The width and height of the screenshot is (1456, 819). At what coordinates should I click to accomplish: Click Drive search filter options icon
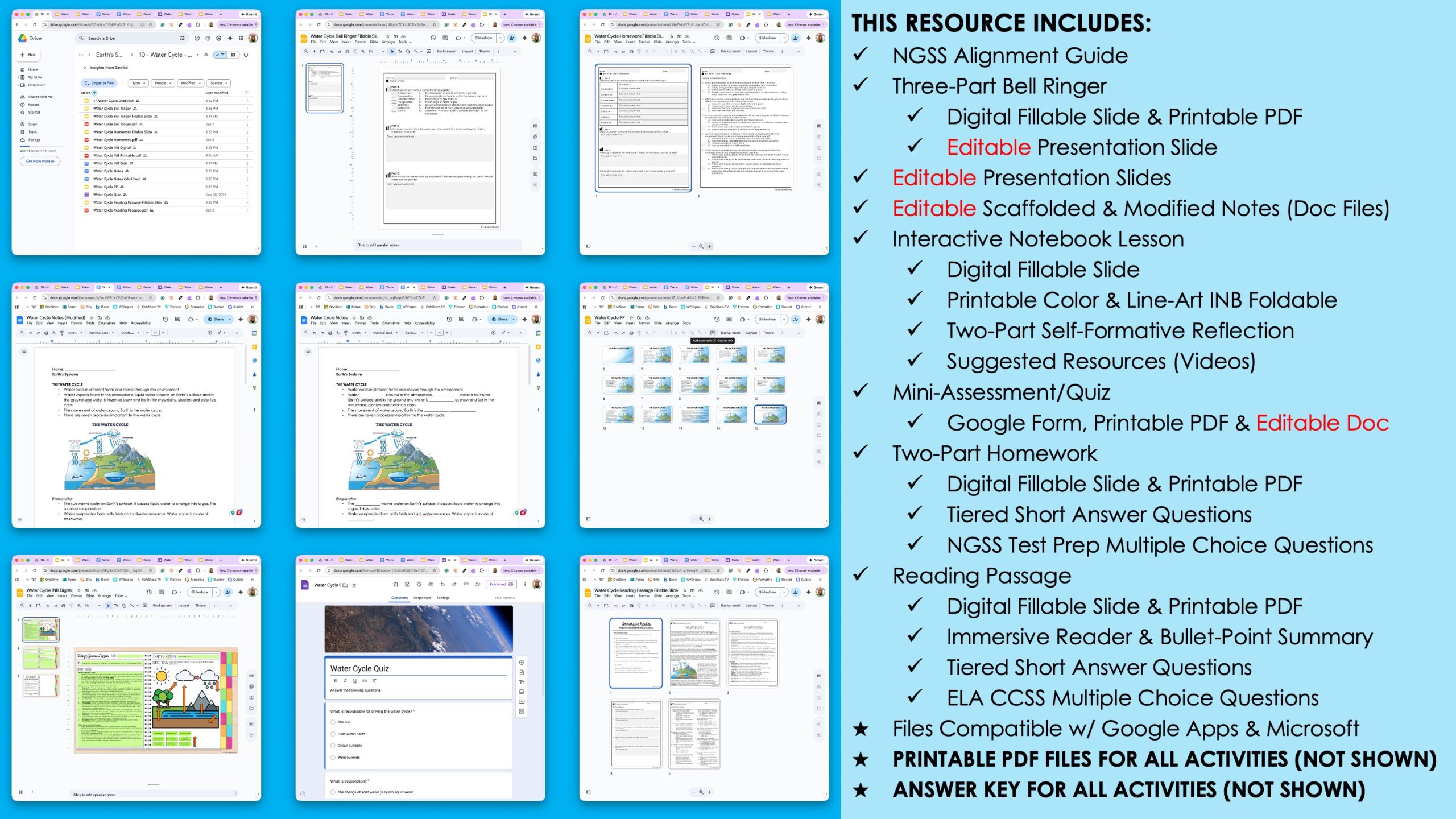tap(182, 38)
